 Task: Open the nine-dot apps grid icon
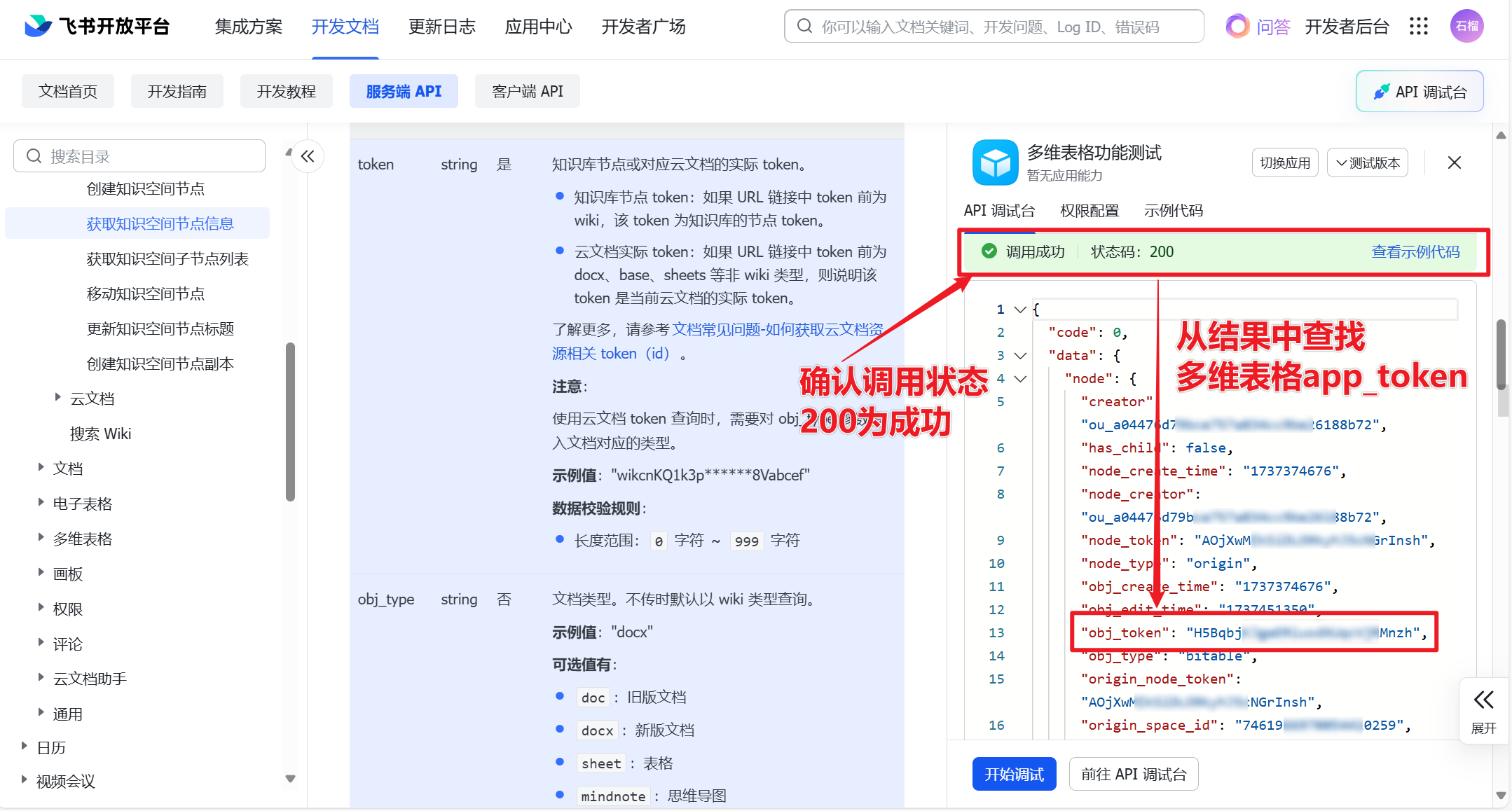click(x=1419, y=27)
